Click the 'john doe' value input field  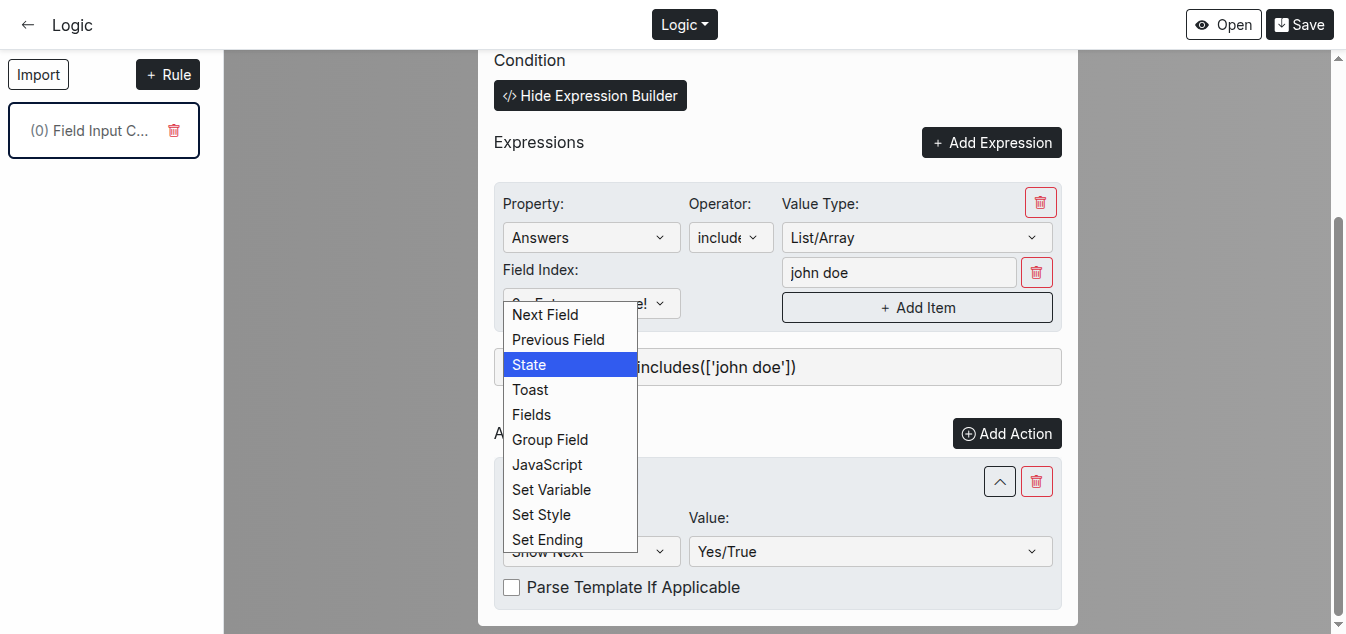click(898, 273)
